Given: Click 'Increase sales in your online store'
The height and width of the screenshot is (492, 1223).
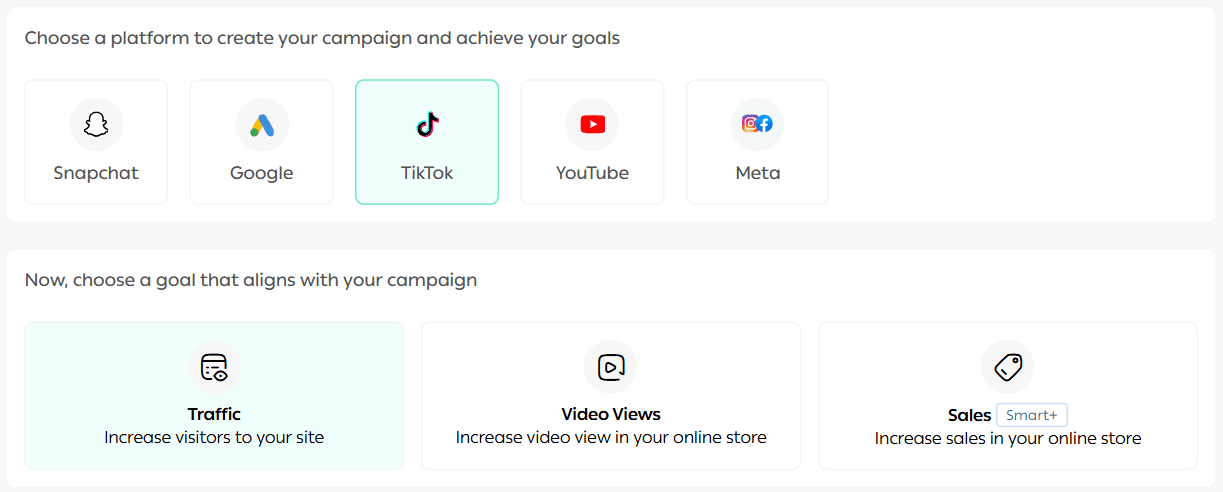Looking at the screenshot, I should click(1007, 438).
